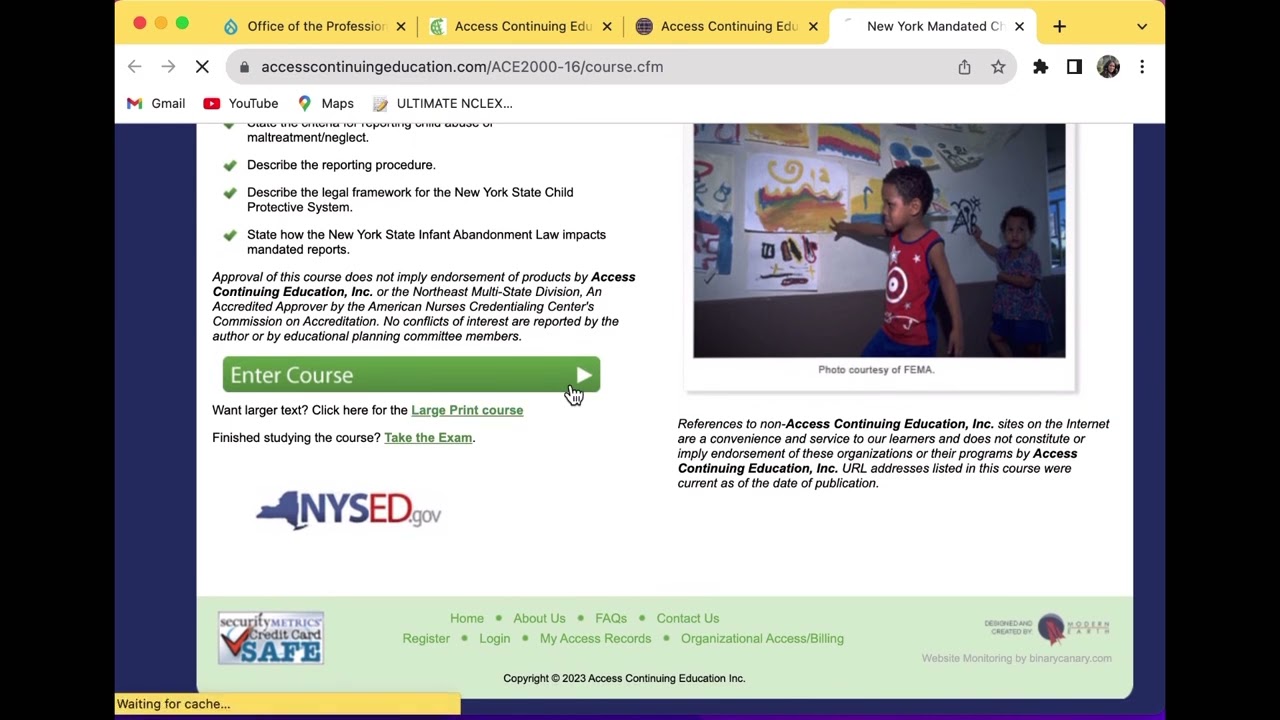
Task: Click the macOS yellow minimize button
Action: click(x=161, y=23)
